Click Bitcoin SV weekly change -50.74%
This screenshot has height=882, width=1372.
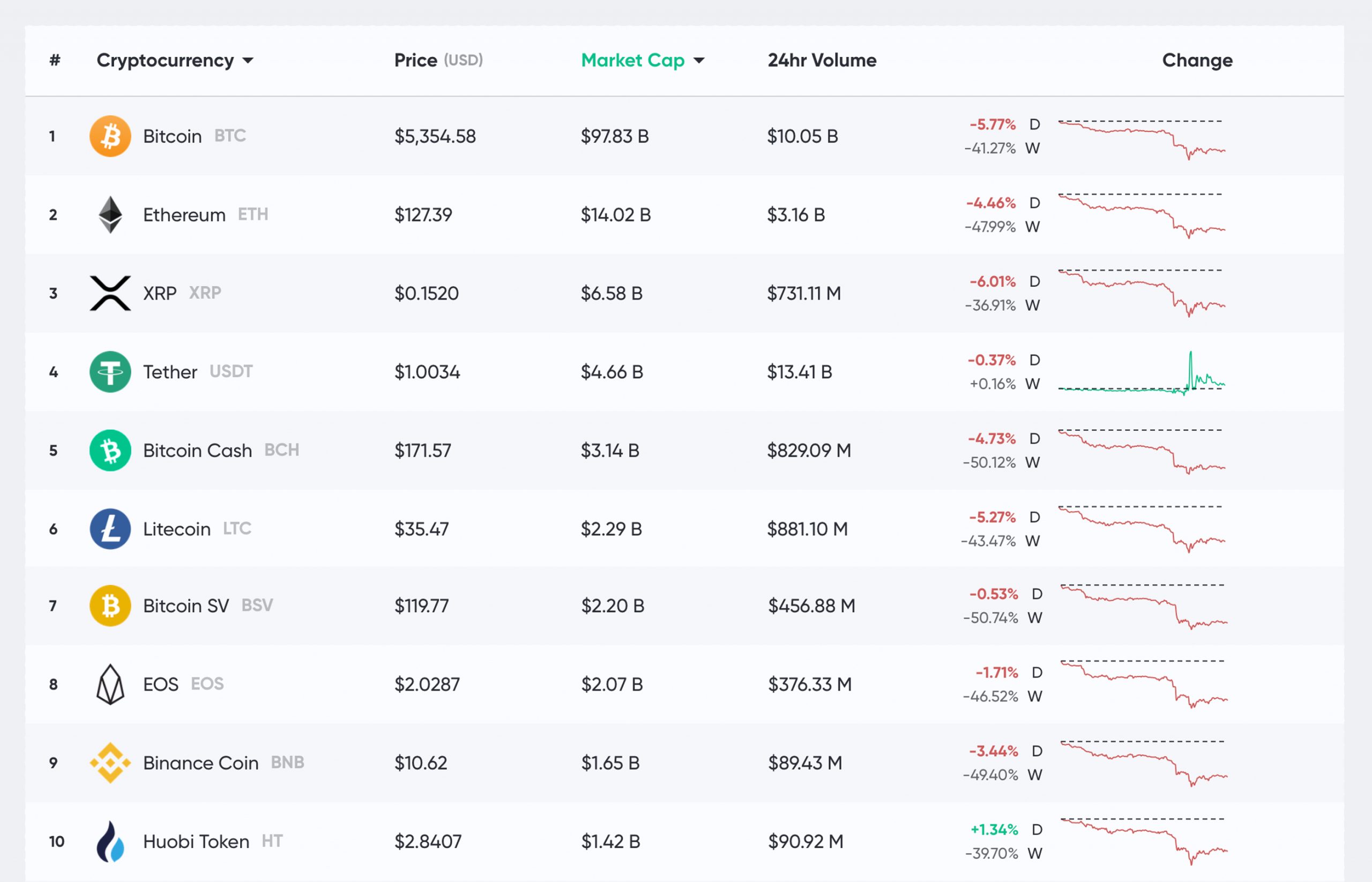[x=990, y=617]
